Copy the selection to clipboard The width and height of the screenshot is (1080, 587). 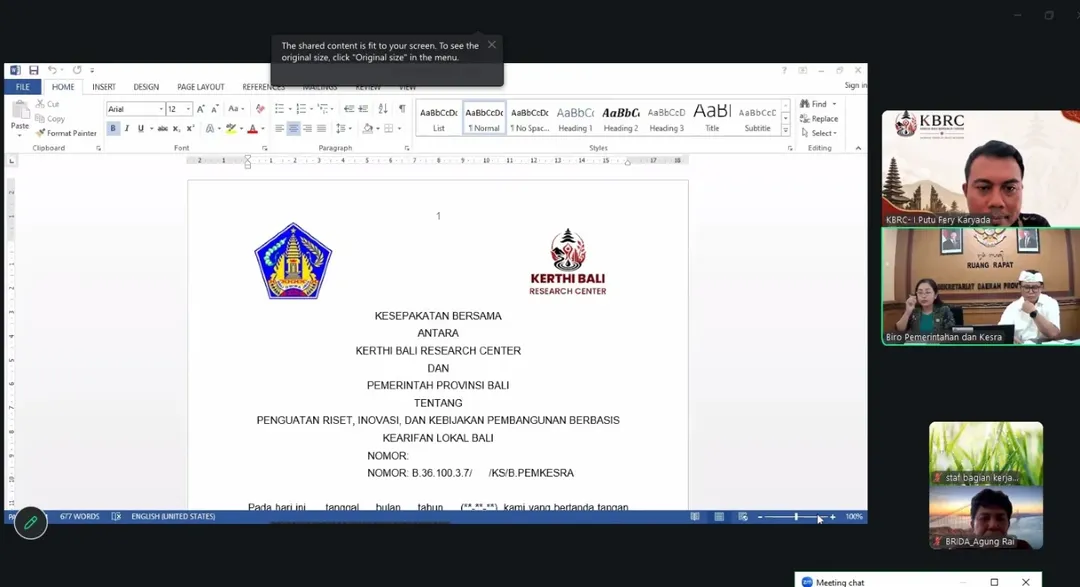pyautogui.click(x=50, y=119)
